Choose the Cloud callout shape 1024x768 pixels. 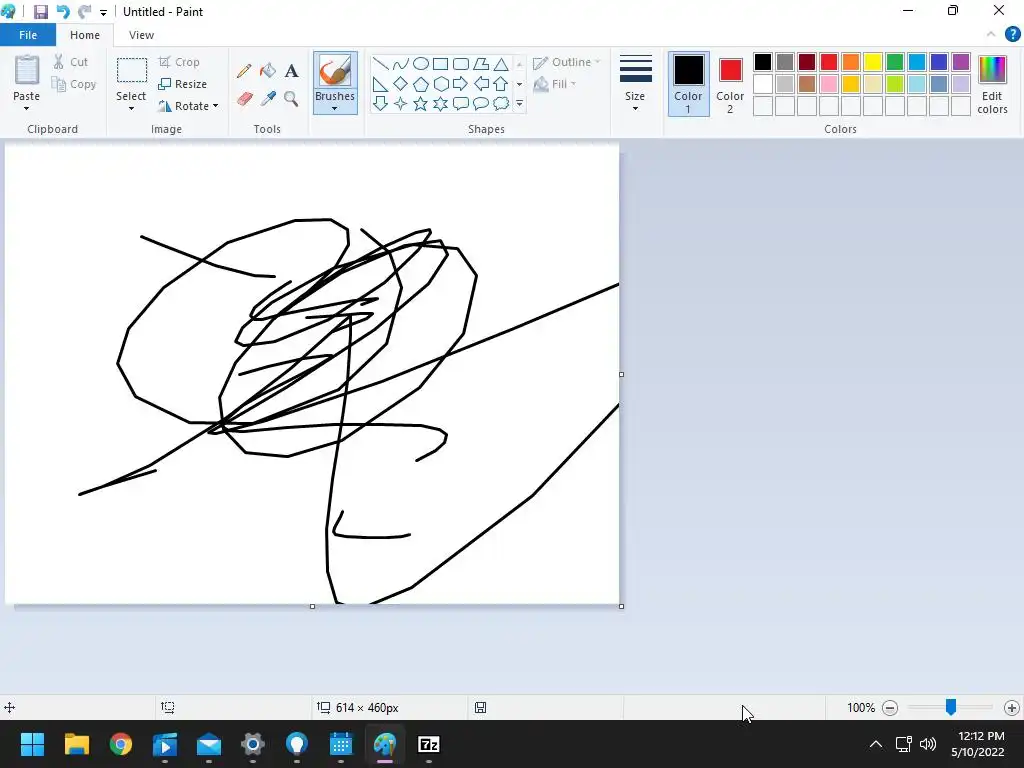[501, 103]
